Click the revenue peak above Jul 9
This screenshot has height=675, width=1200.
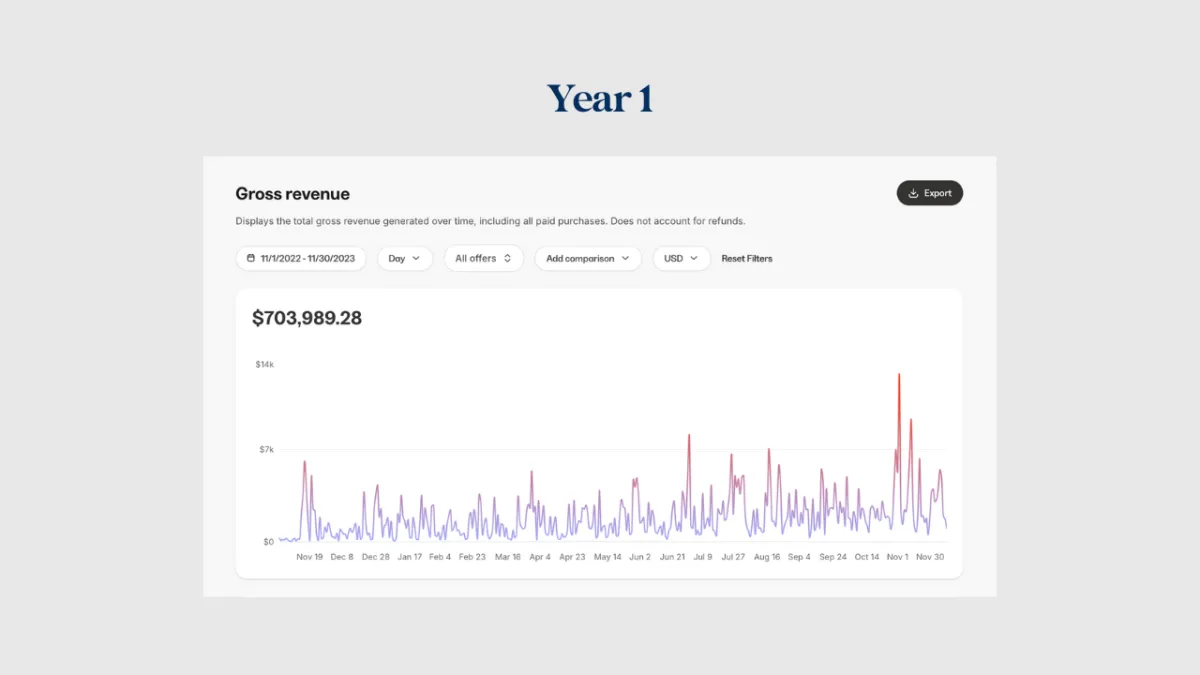click(x=689, y=436)
